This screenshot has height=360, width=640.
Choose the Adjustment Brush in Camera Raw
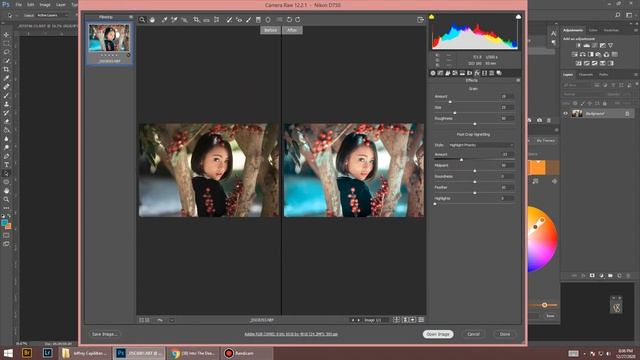coord(249,20)
